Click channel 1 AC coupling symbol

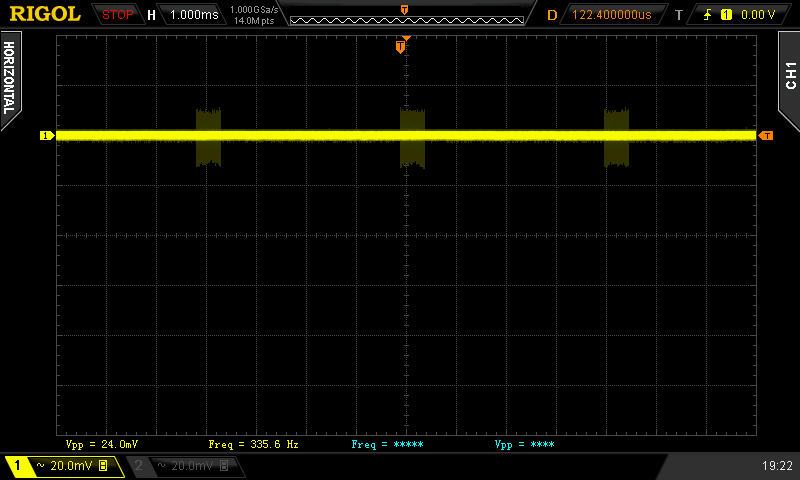coord(41,465)
